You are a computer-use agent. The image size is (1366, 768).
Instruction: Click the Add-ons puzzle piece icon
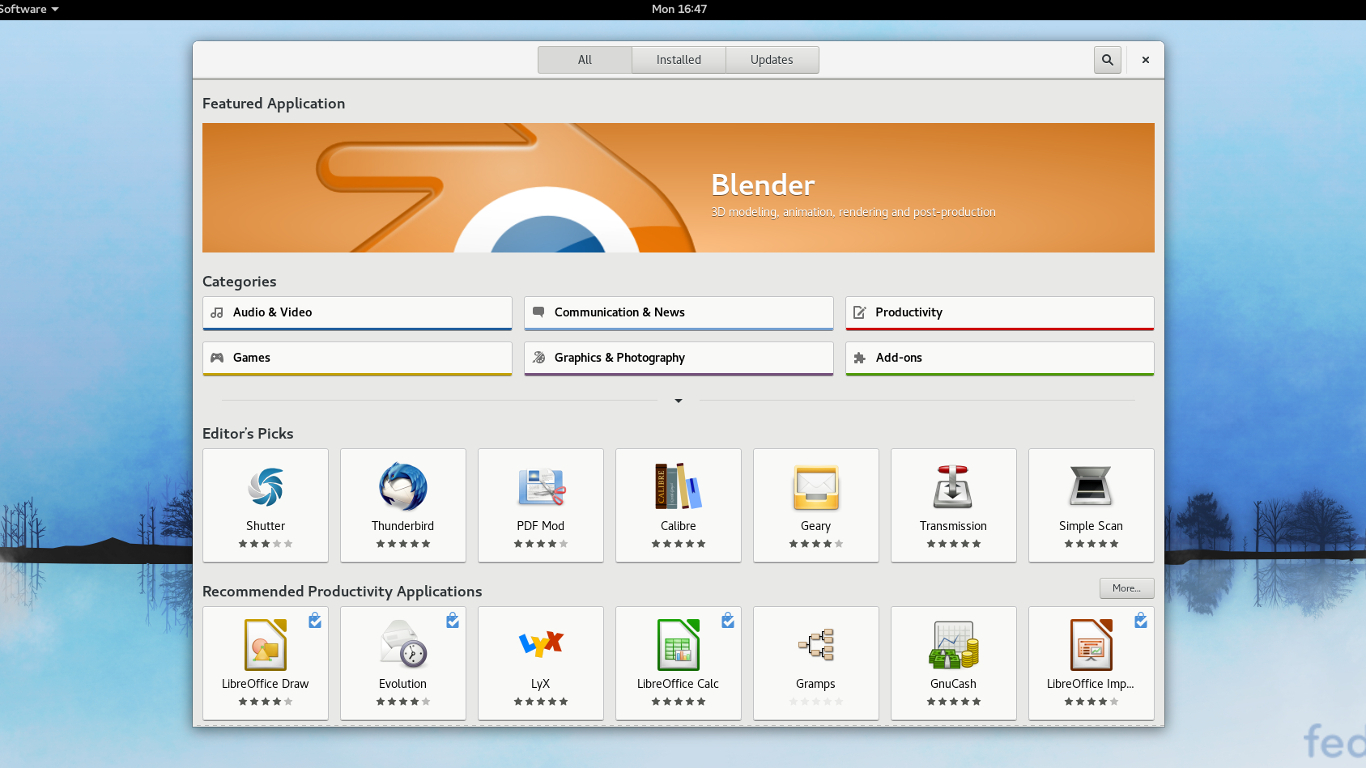click(x=860, y=357)
